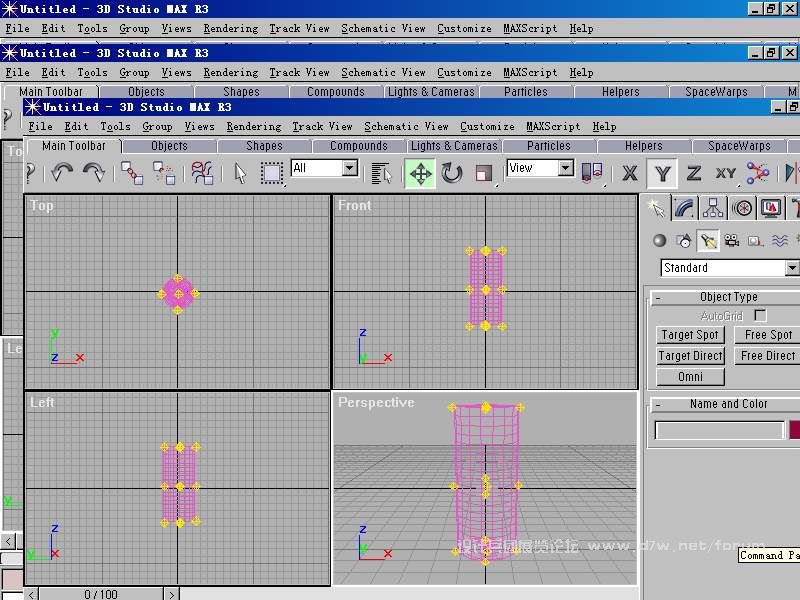Click time slider right arrow
The width and height of the screenshot is (800, 600).
click(171, 594)
